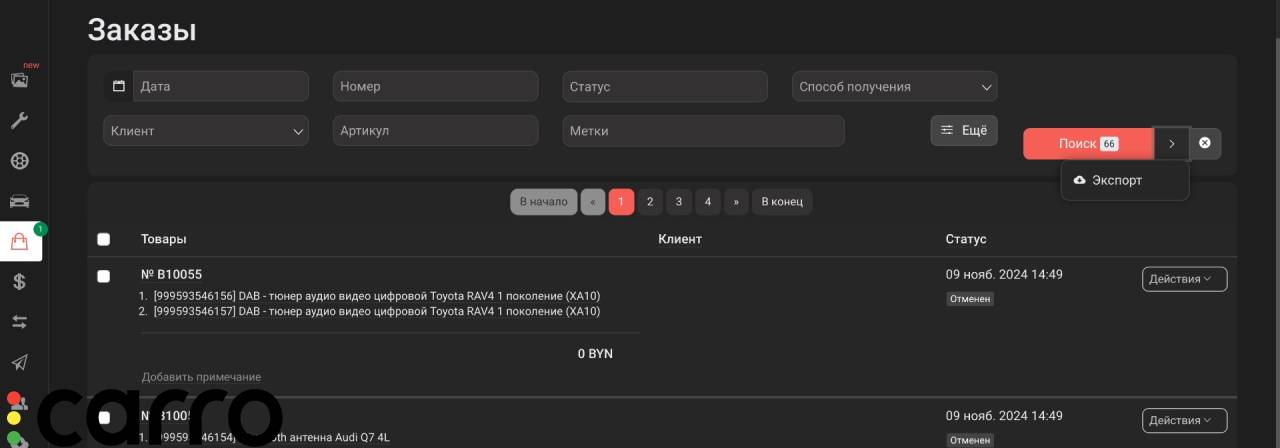Expand search options arrow next to Поиск
Image resolution: width=1280 pixels, height=448 pixels.
(x=1172, y=143)
